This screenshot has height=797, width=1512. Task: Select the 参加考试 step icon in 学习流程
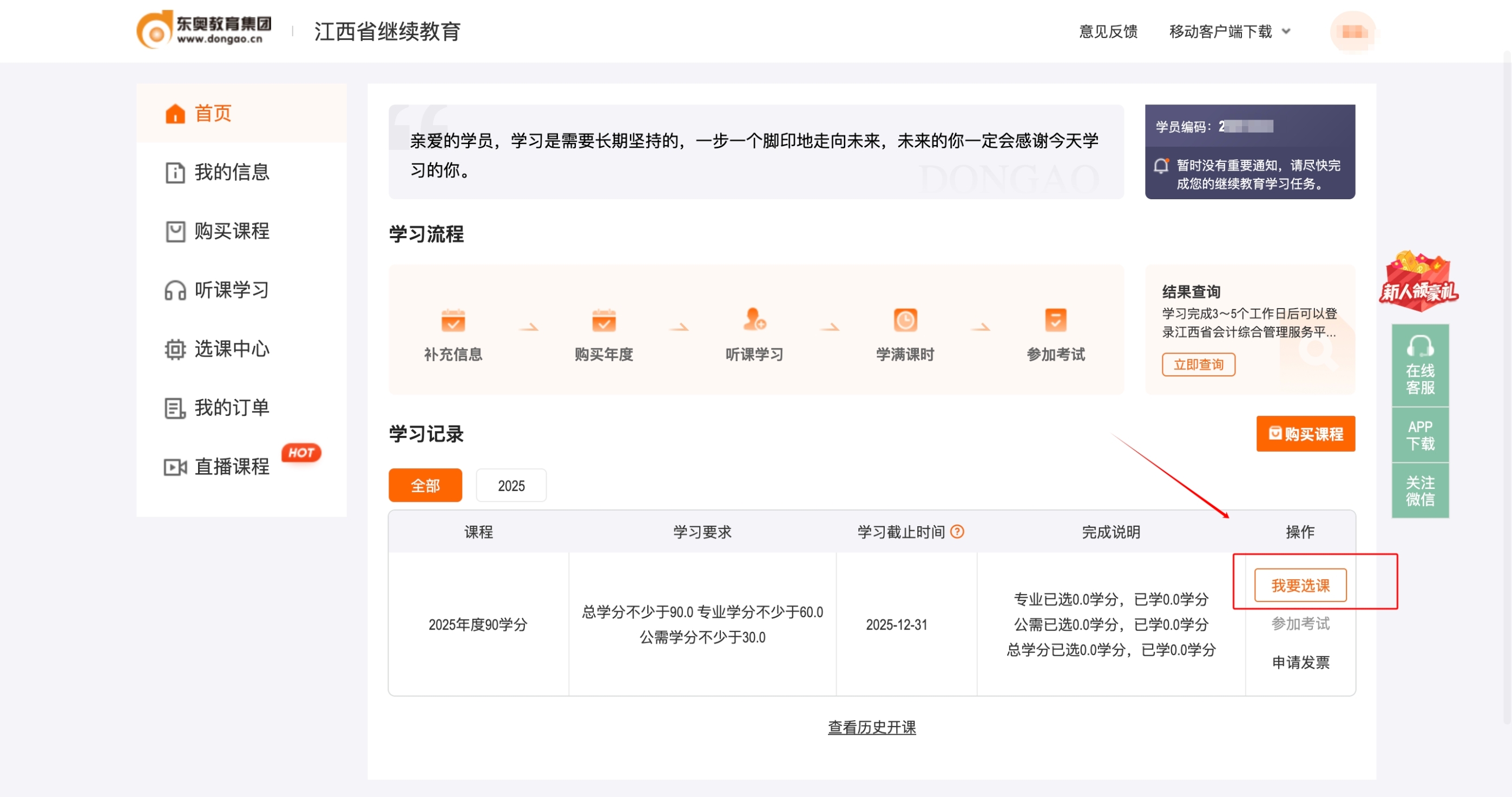1055,322
